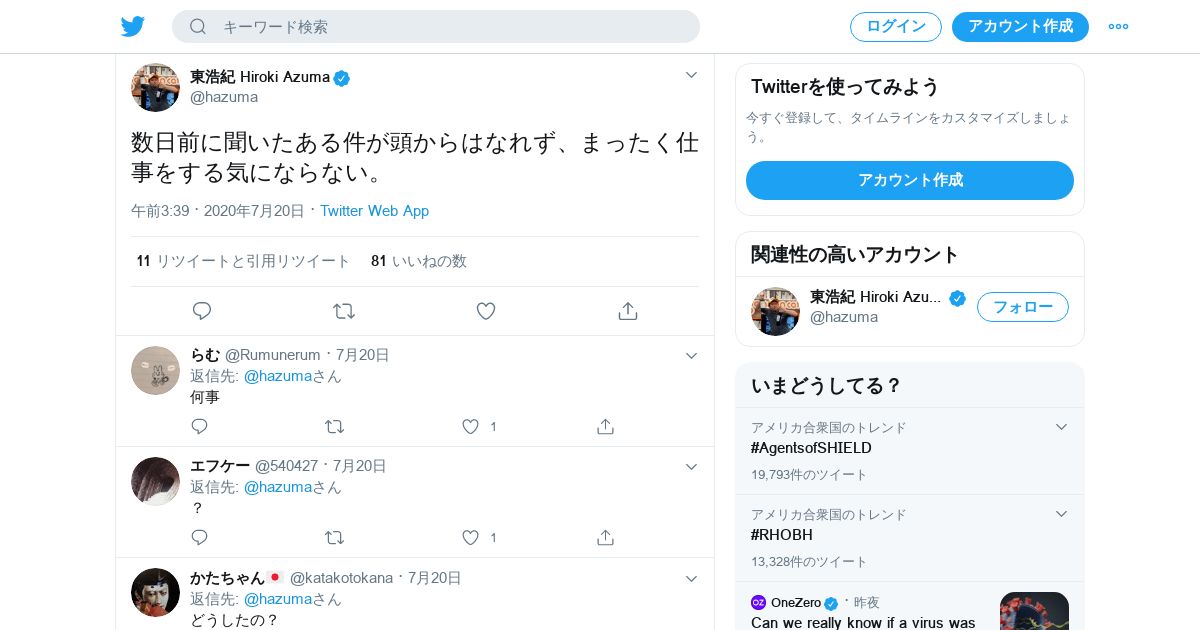Click the Twitter bird logo
Viewport: 1200px width, 630px height.
(x=133, y=26)
